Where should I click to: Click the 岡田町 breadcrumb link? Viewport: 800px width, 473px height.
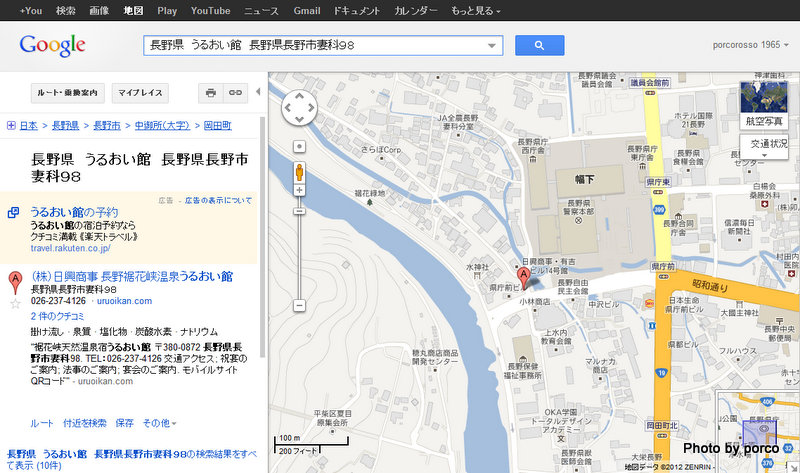click(217, 126)
